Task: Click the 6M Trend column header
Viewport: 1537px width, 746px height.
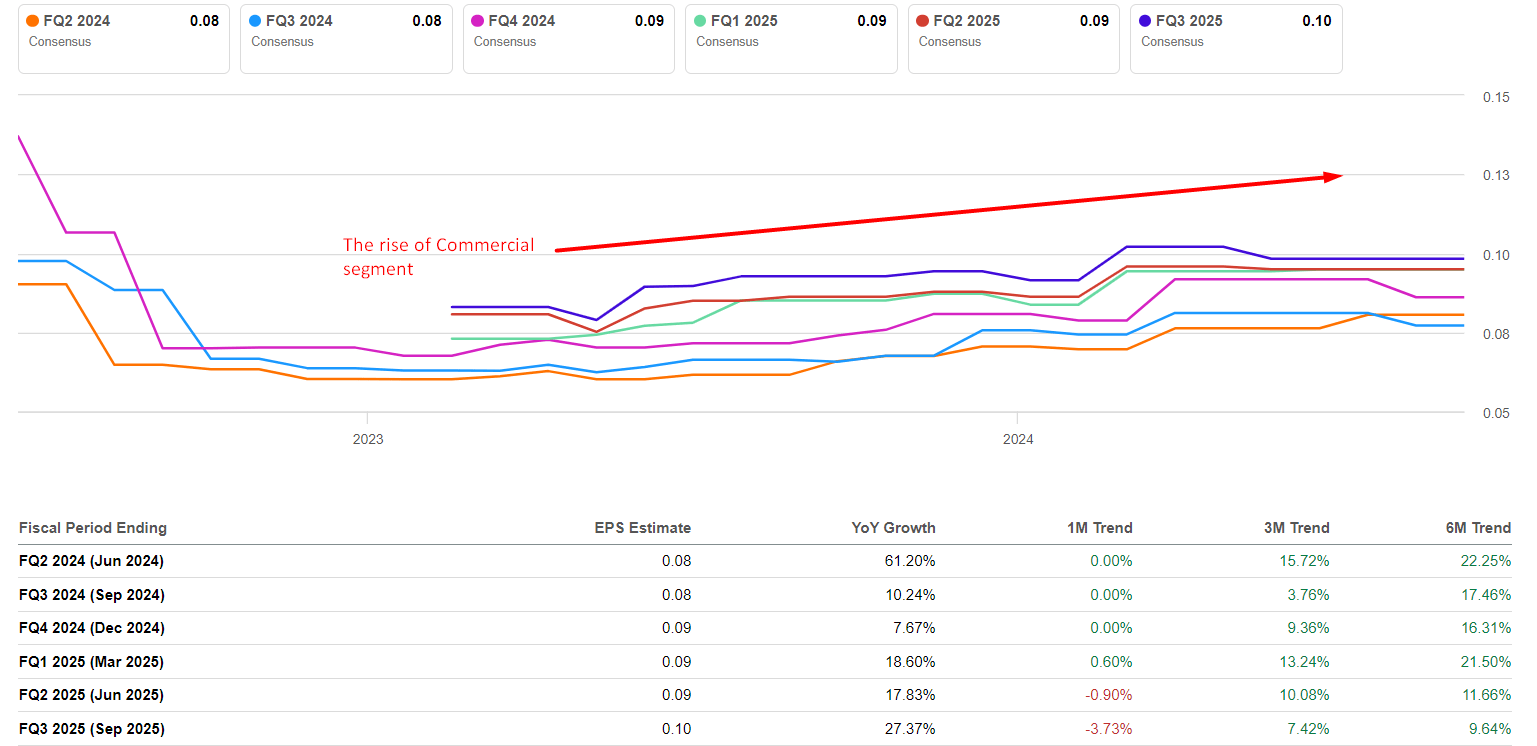Action: [x=1477, y=528]
